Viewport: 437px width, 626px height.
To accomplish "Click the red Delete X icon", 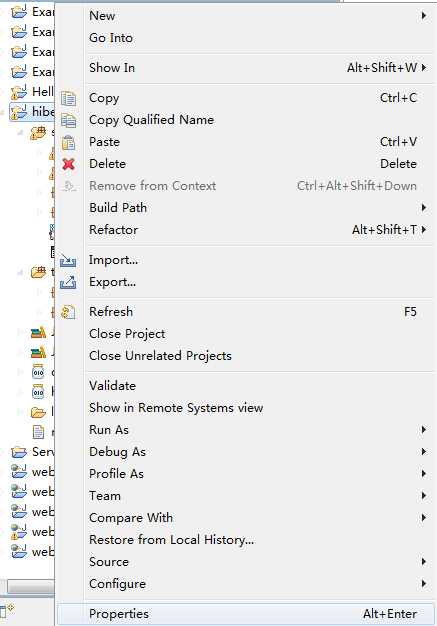I will [x=68, y=164].
